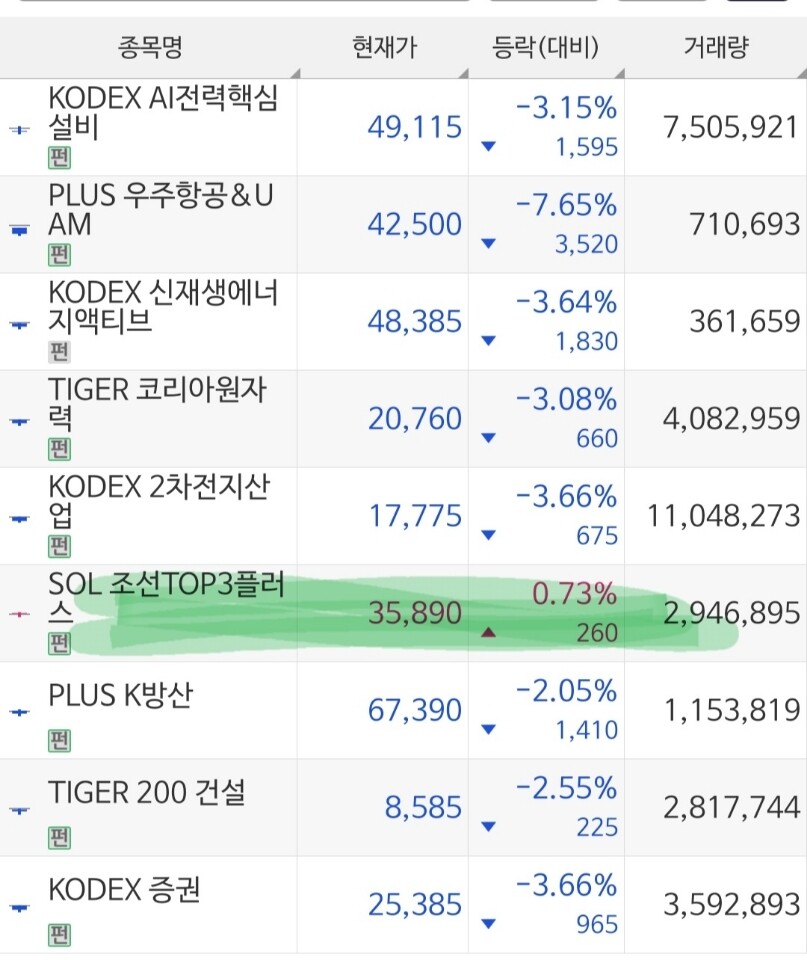Click candlestick icon beside TIGER 200 건설
Screen dimensions: 807x960
coord(20,810)
